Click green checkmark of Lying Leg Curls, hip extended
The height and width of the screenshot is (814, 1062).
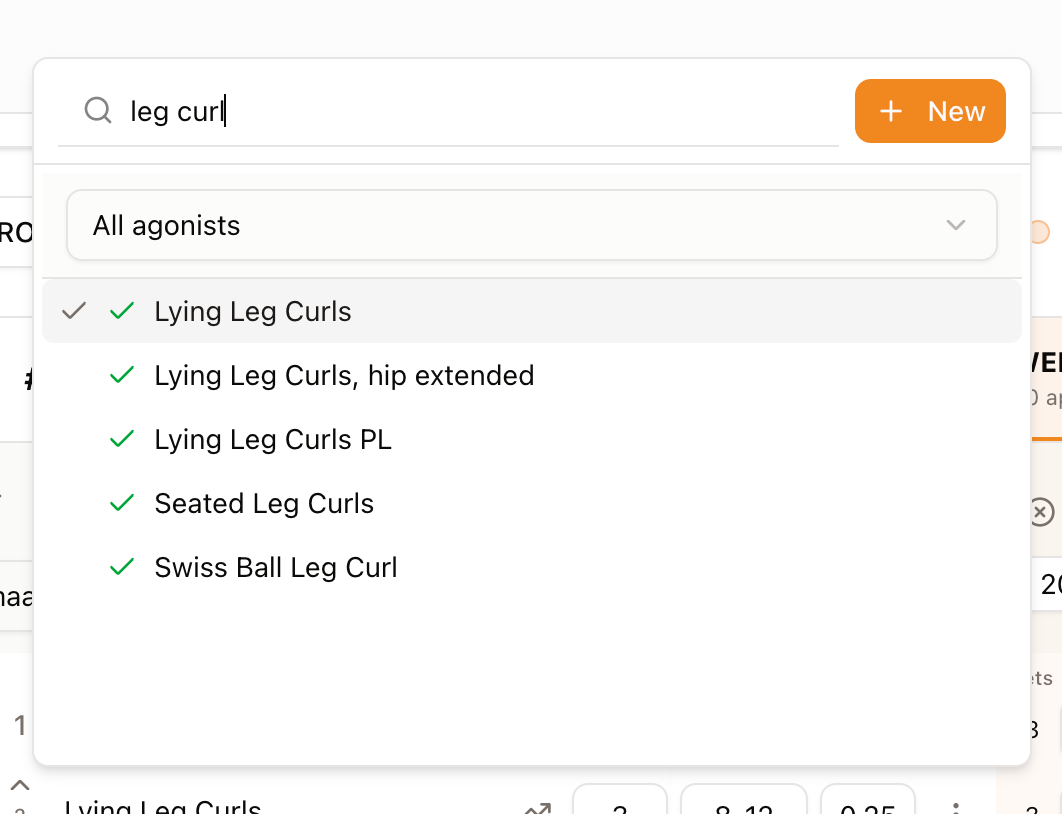(122, 375)
